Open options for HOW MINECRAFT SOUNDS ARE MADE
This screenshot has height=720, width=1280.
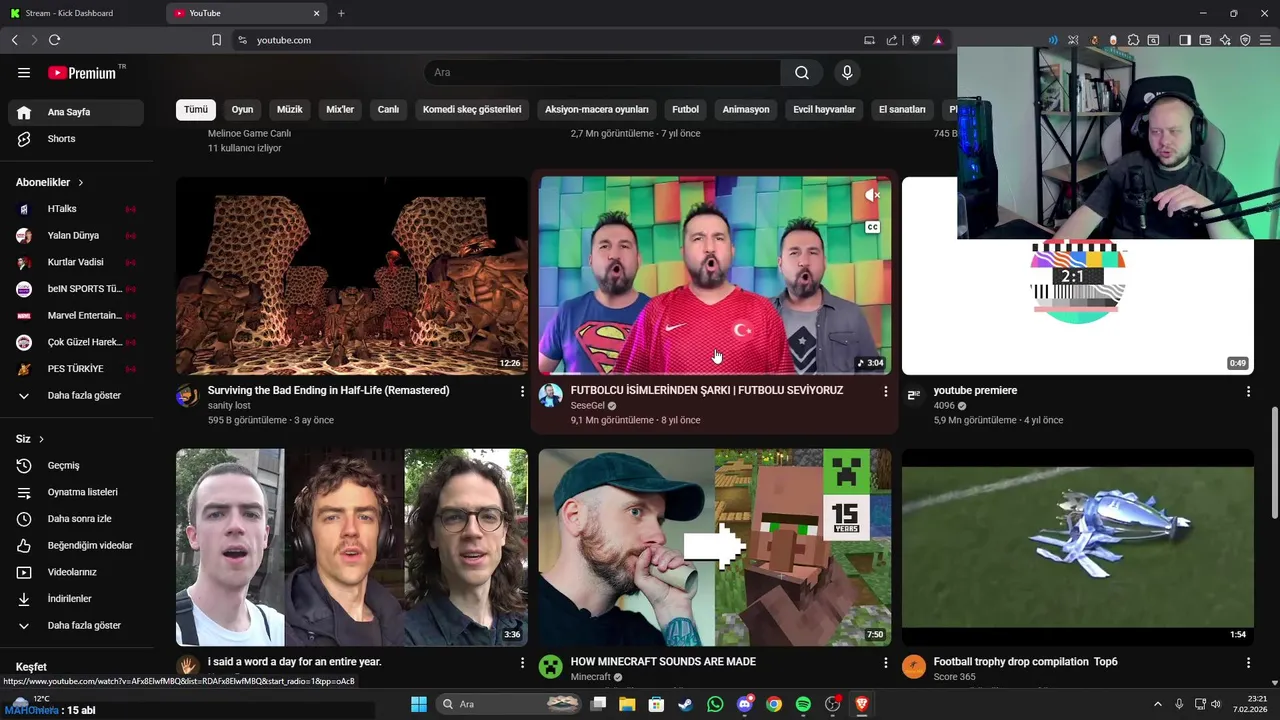[x=885, y=663]
